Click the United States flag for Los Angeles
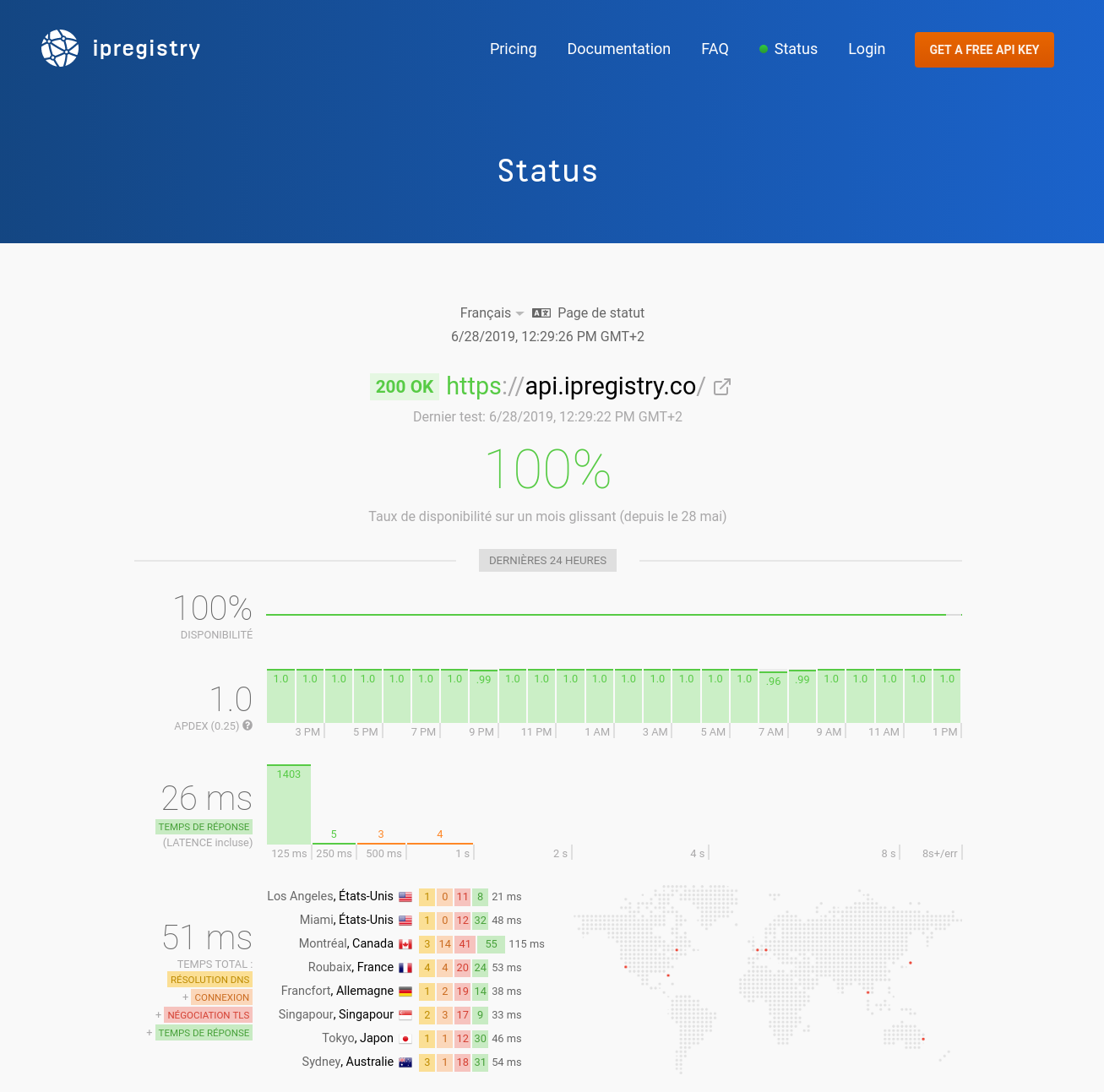The height and width of the screenshot is (1092, 1104). point(405,897)
